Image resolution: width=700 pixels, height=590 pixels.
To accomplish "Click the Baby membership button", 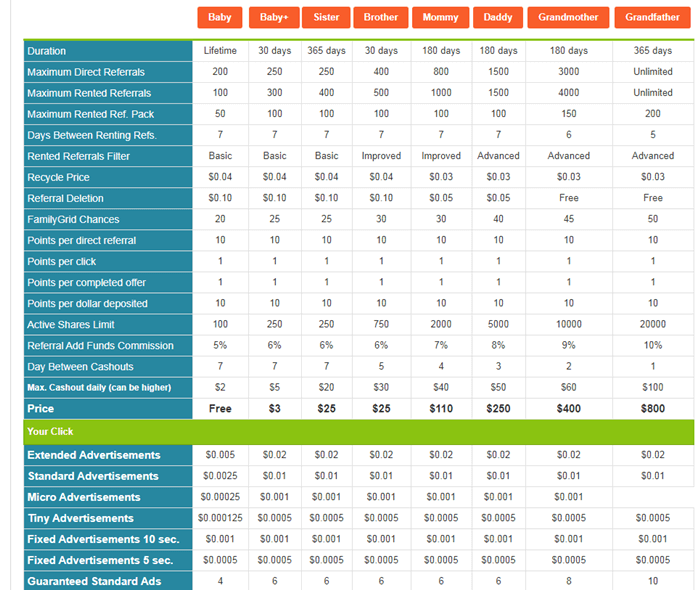I will [x=220, y=17].
